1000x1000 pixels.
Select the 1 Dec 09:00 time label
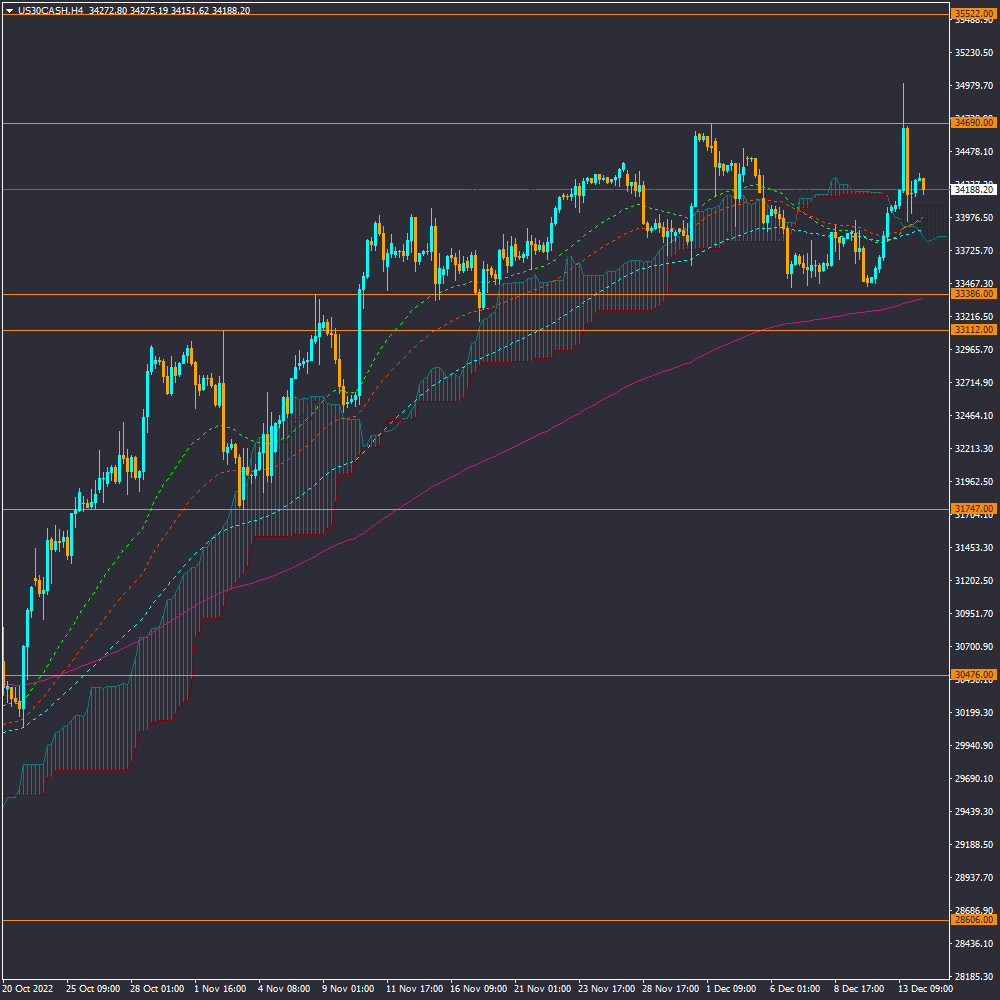pos(732,988)
